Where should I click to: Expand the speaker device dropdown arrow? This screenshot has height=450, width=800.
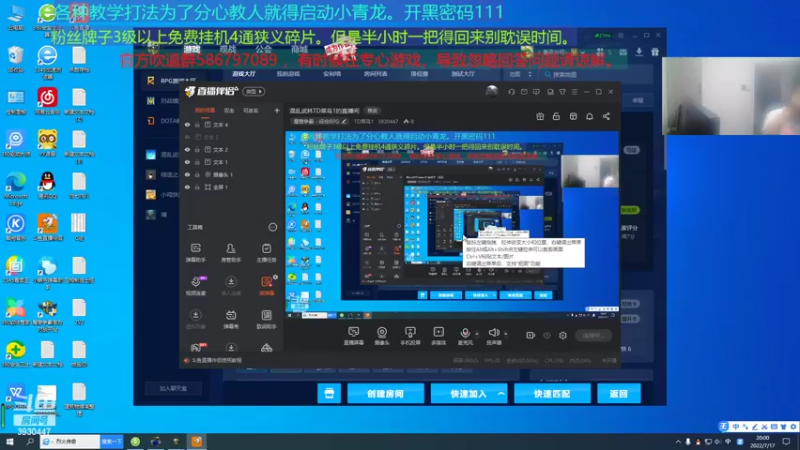click(506, 334)
